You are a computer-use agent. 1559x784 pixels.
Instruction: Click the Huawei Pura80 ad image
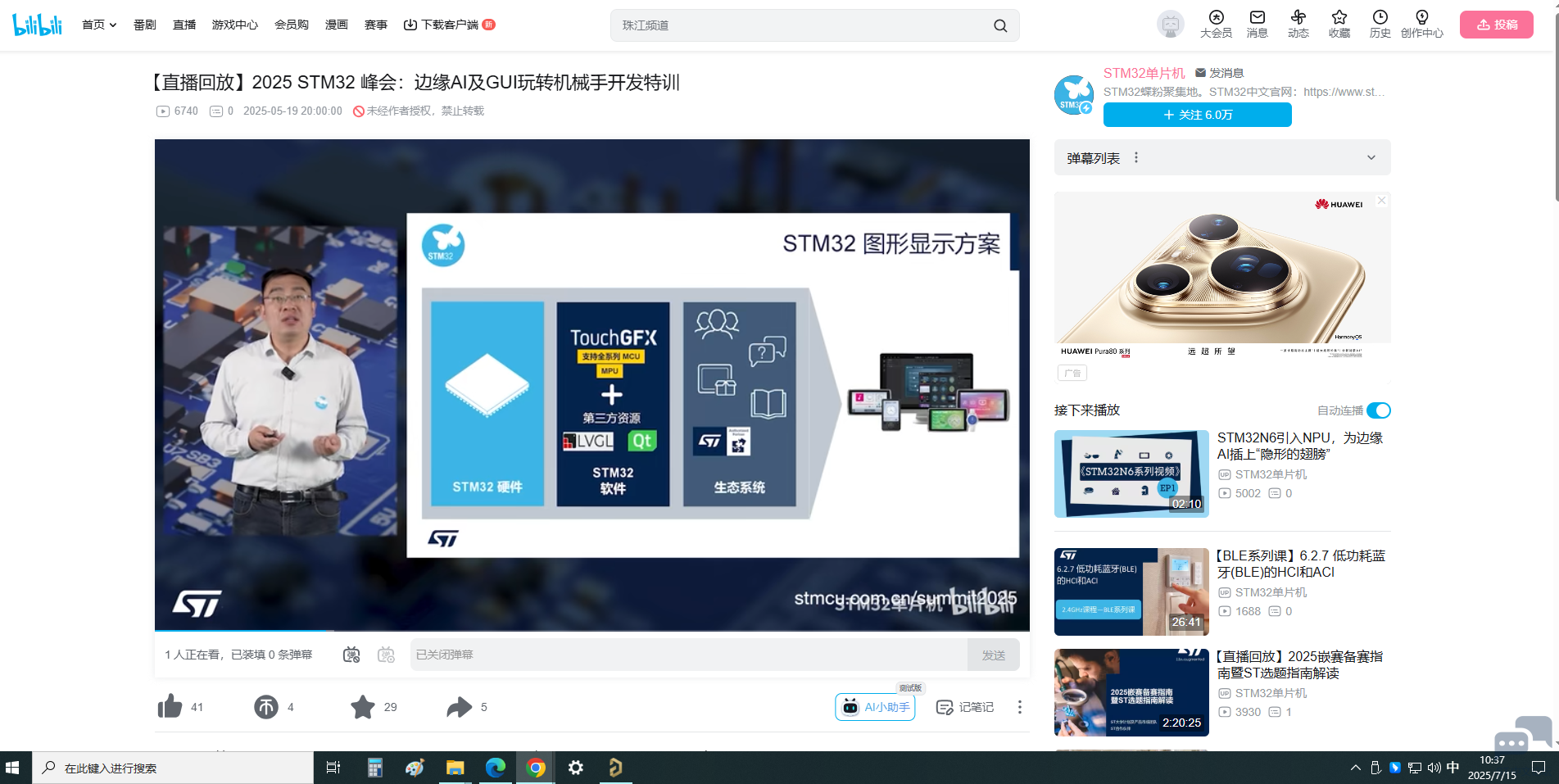[x=1222, y=274]
